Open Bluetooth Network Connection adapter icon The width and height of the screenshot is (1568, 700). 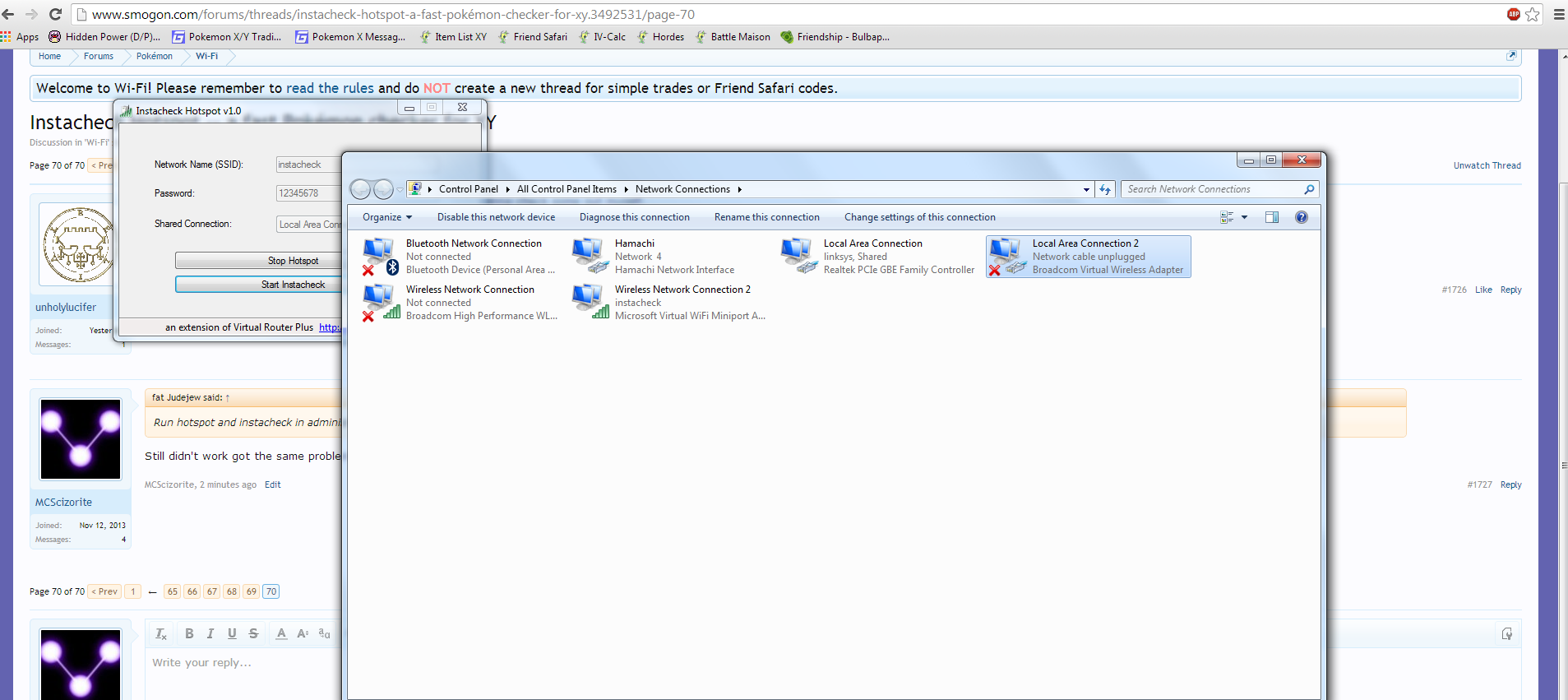point(380,257)
